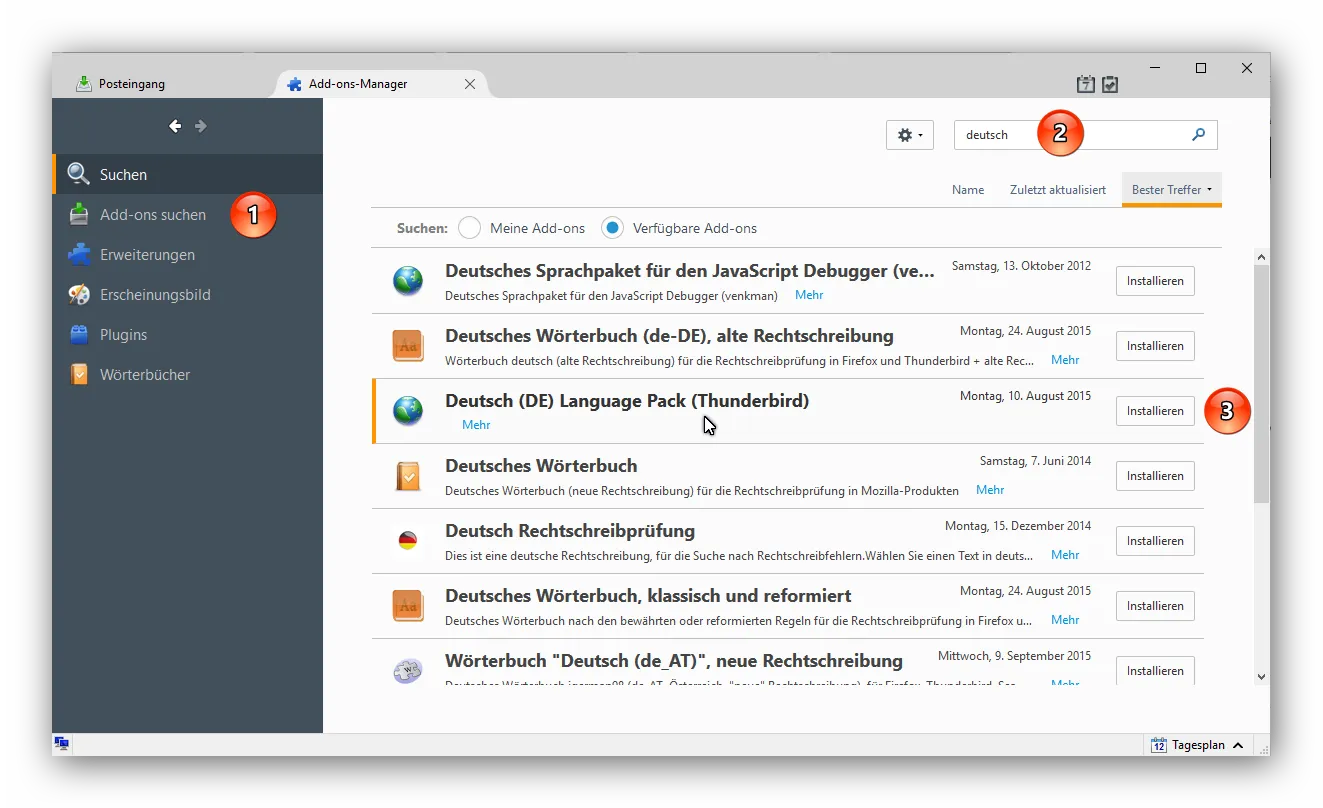Screen dimensions: 1323x808
Task: Install Deutsches Wörterbuch from 7. Juni 2014
Action: [x=1155, y=476]
